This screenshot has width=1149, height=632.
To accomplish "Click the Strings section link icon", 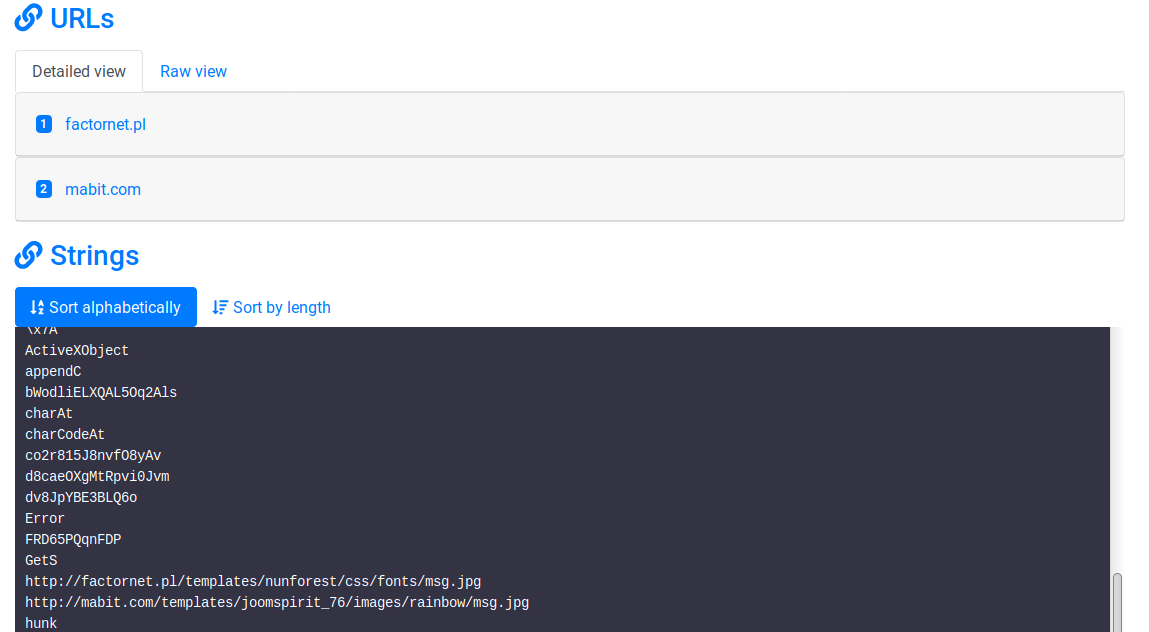I will click(x=29, y=255).
